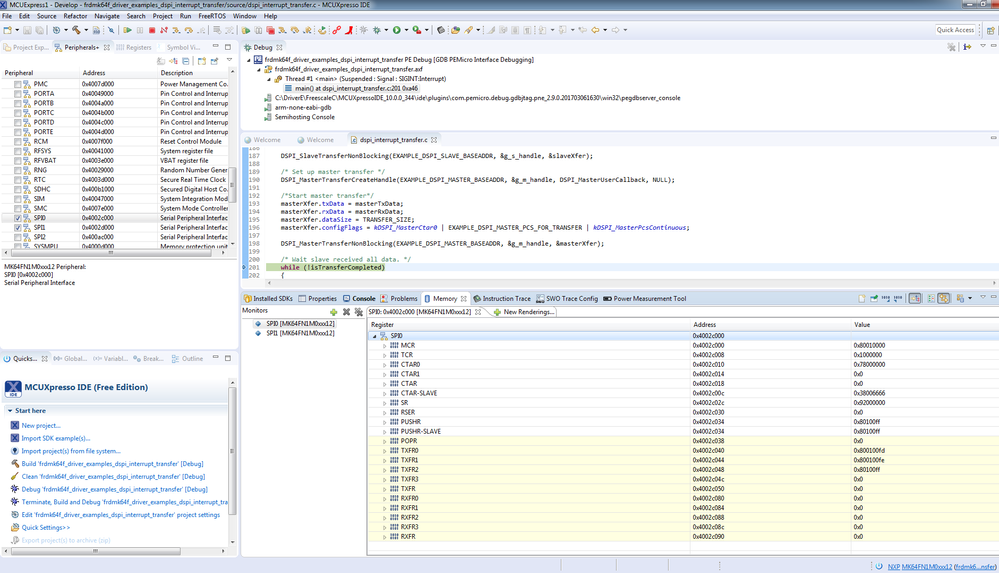Viewport: 999px width, 573px height.
Task: Click the red Terminate debug icon
Action: (x=152, y=30)
